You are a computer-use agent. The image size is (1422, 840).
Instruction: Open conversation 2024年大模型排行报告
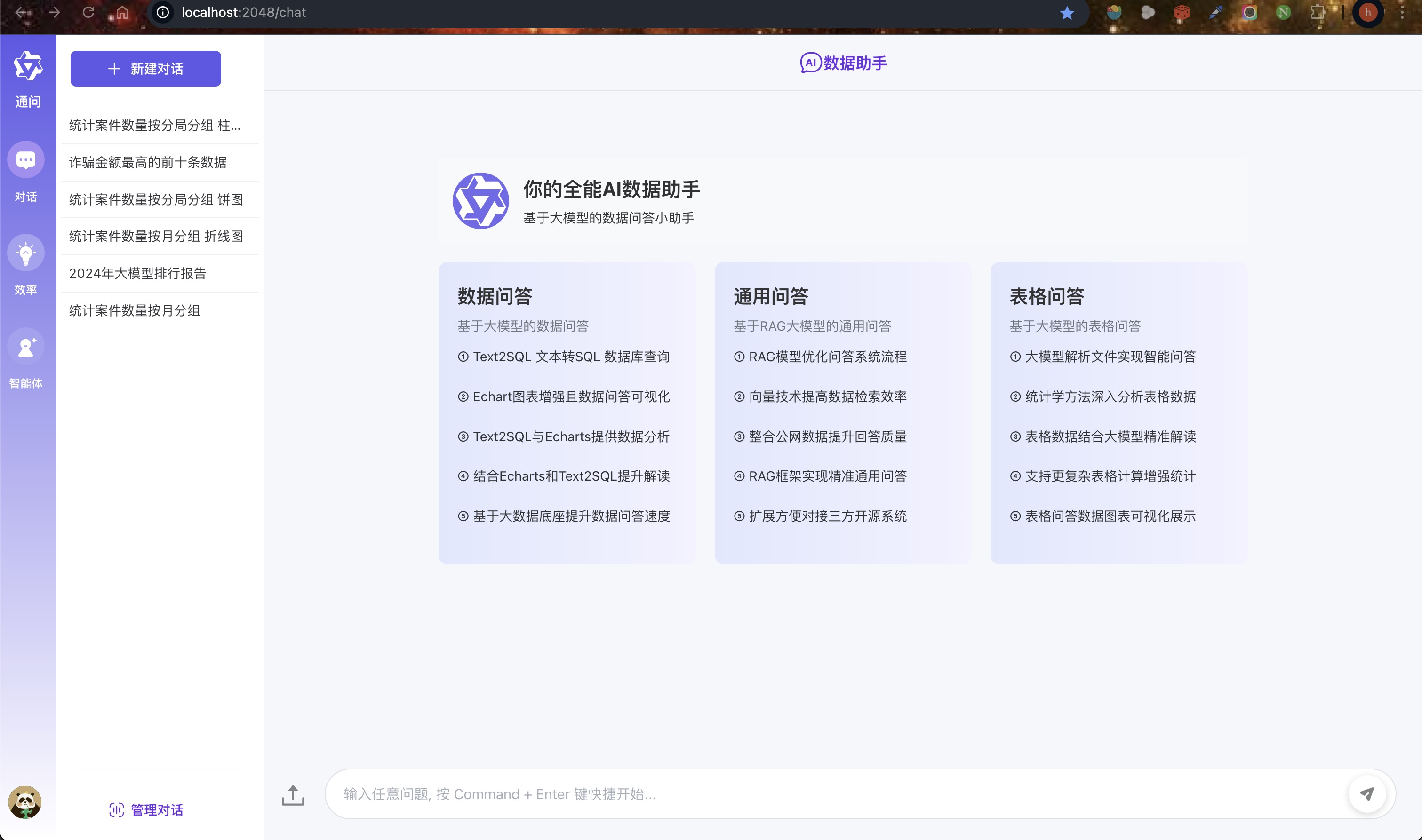(137, 273)
